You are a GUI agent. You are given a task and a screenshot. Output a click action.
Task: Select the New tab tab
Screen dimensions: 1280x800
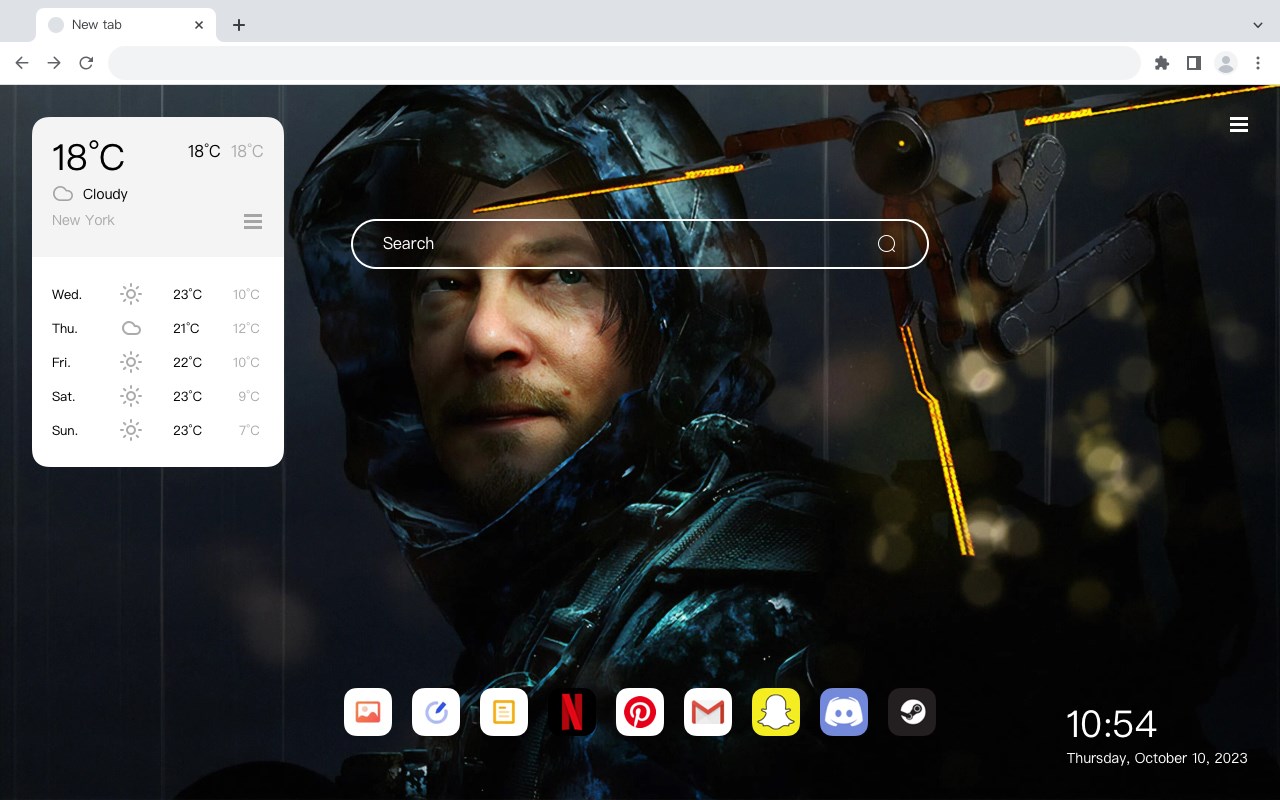126,25
